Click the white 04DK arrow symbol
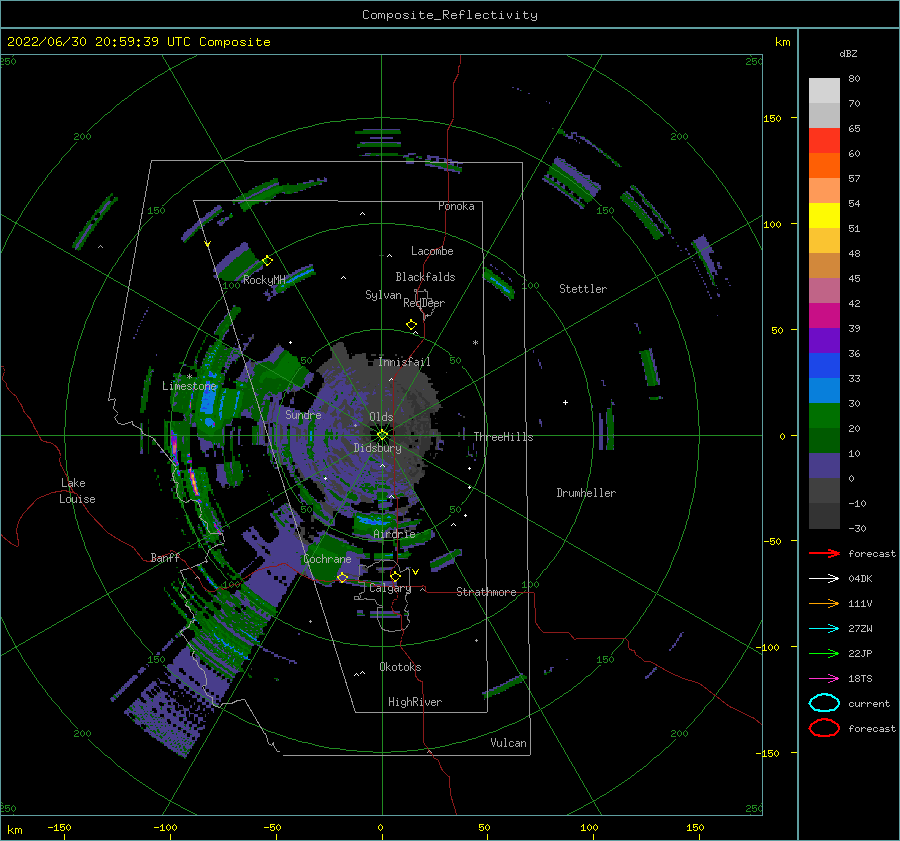The width and height of the screenshot is (900, 841). pyautogui.click(x=824, y=578)
